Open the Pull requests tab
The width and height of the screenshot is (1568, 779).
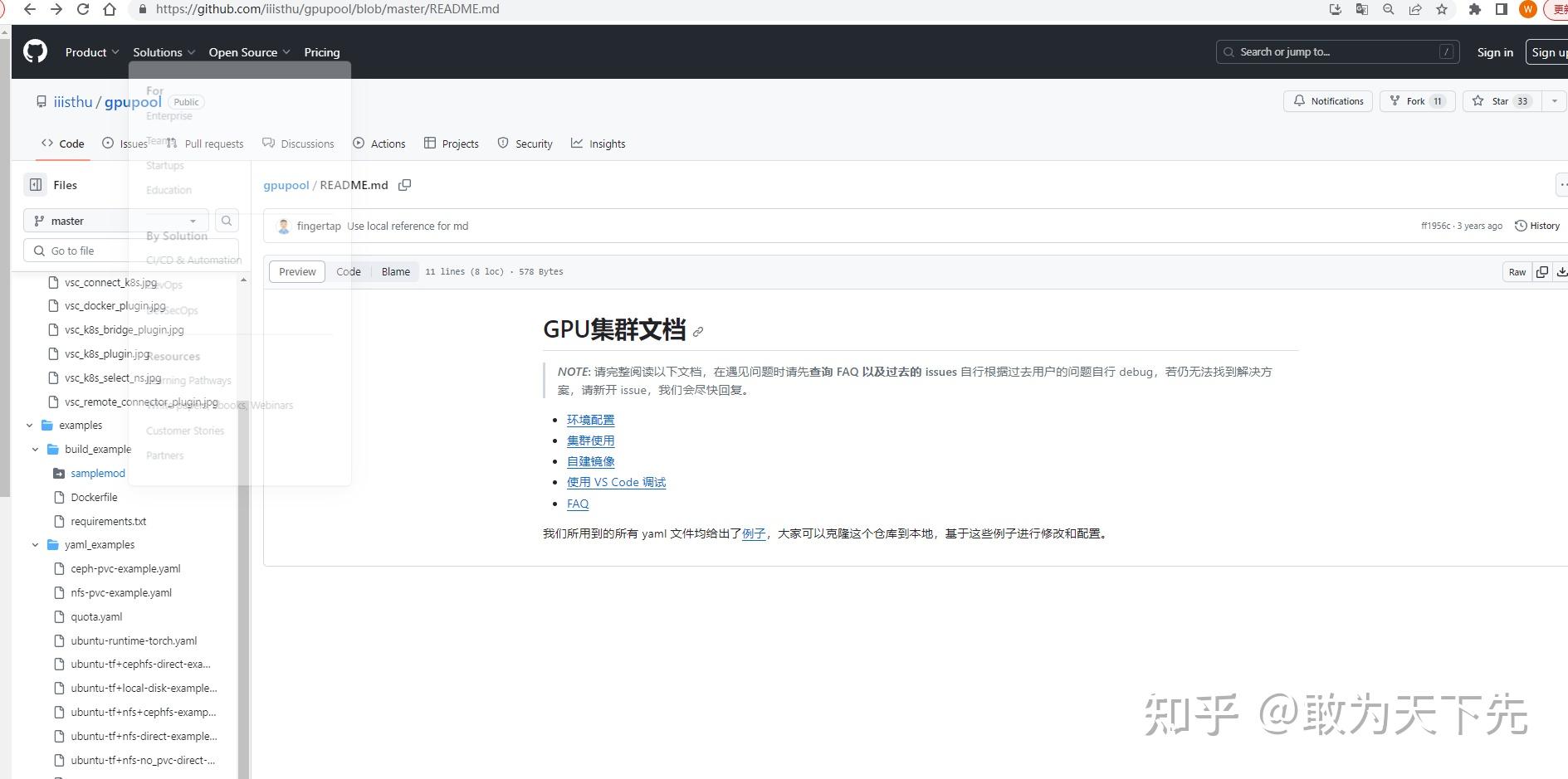(204, 144)
